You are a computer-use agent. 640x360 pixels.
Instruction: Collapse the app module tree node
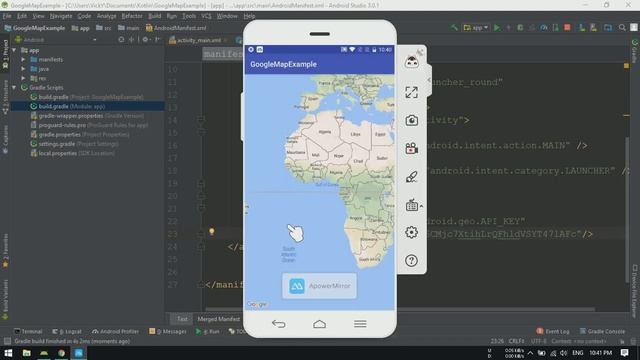click(x=14, y=50)
